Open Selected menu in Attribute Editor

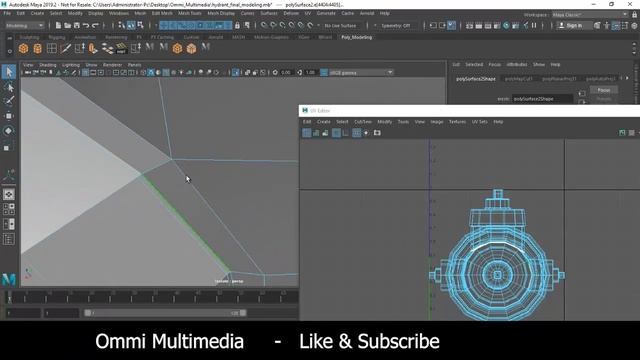pos(474,64)
